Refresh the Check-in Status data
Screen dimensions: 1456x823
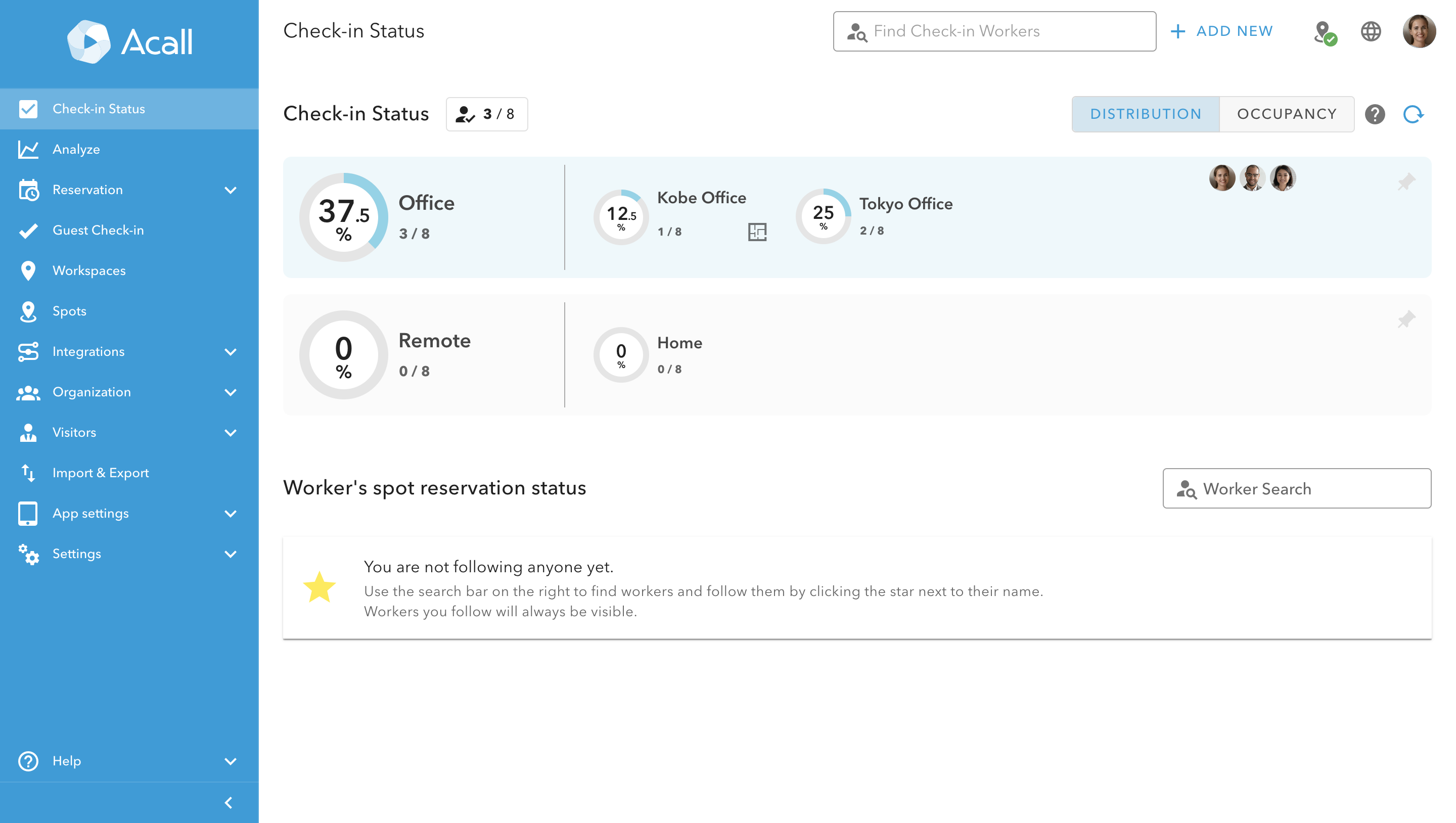[x=1414, y=114]
